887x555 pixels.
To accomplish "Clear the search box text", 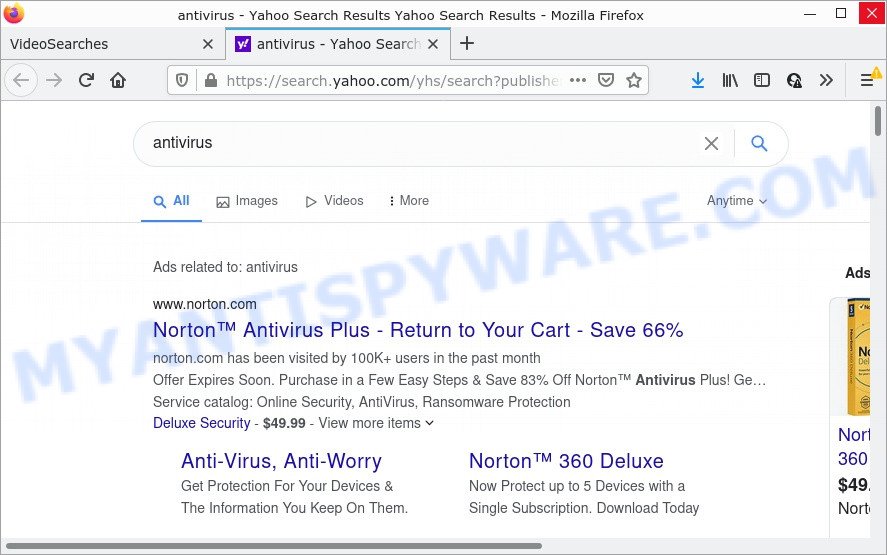I will [711, 143].
